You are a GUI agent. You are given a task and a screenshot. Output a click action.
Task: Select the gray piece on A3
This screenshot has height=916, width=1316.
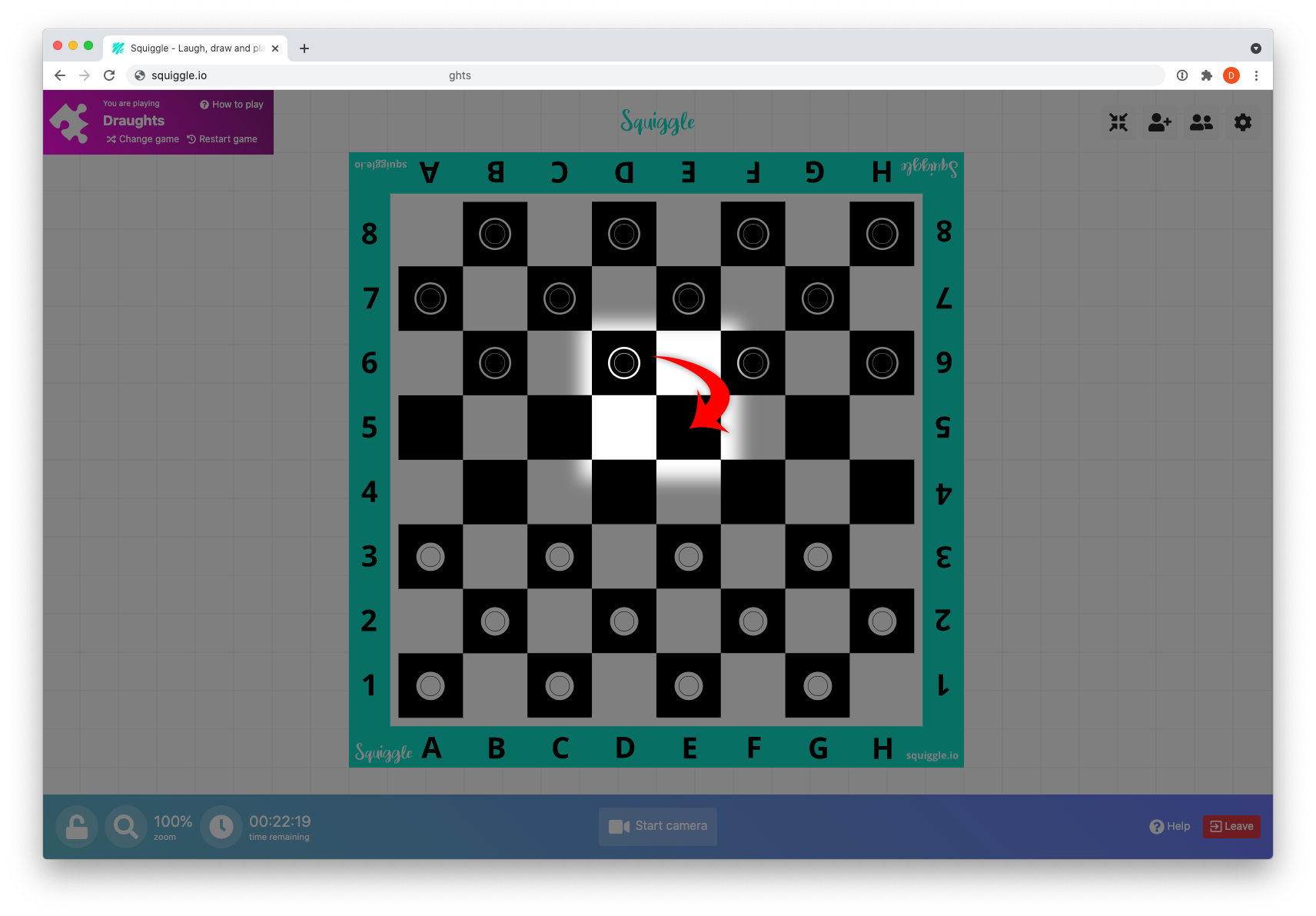[x=430, y=557]
